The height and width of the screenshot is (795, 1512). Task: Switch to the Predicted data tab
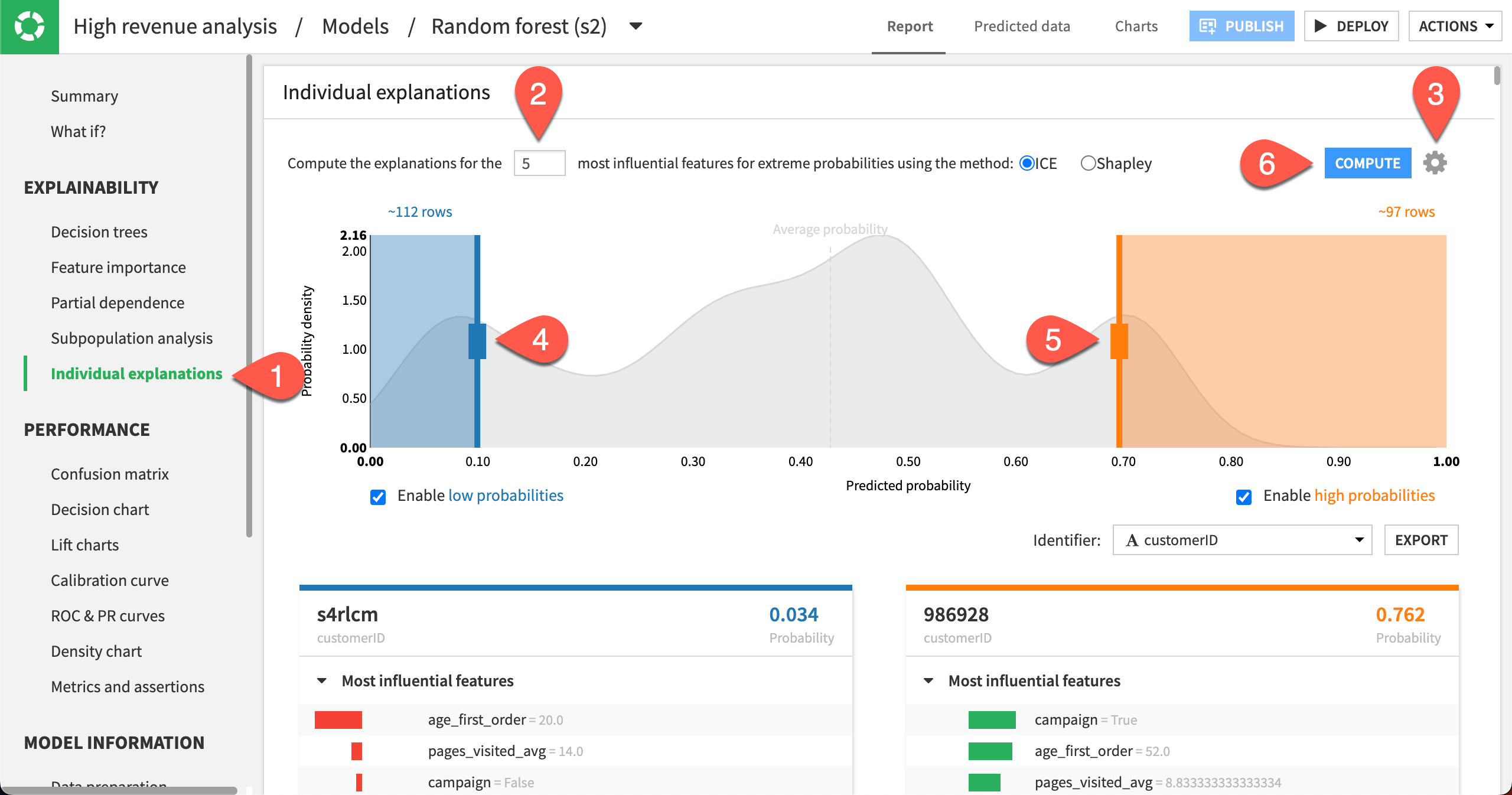pos(1022,27)
